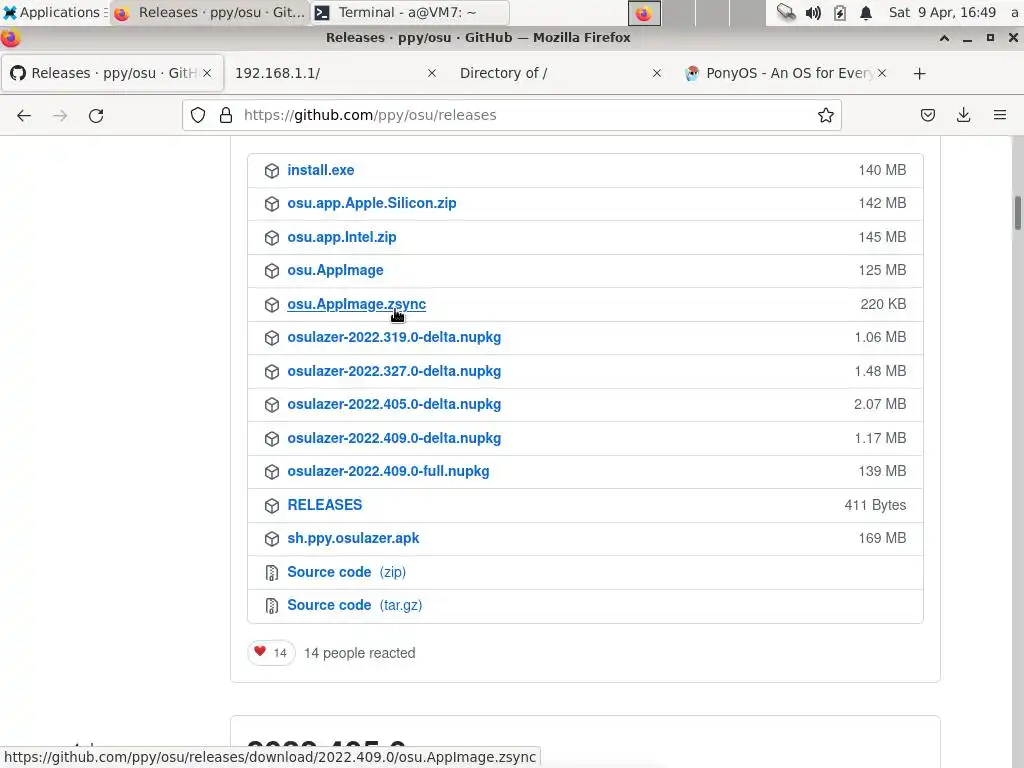Open the Pocket save icon
The width and height of the screenshot is (1024, 768).
click(927, 115)
